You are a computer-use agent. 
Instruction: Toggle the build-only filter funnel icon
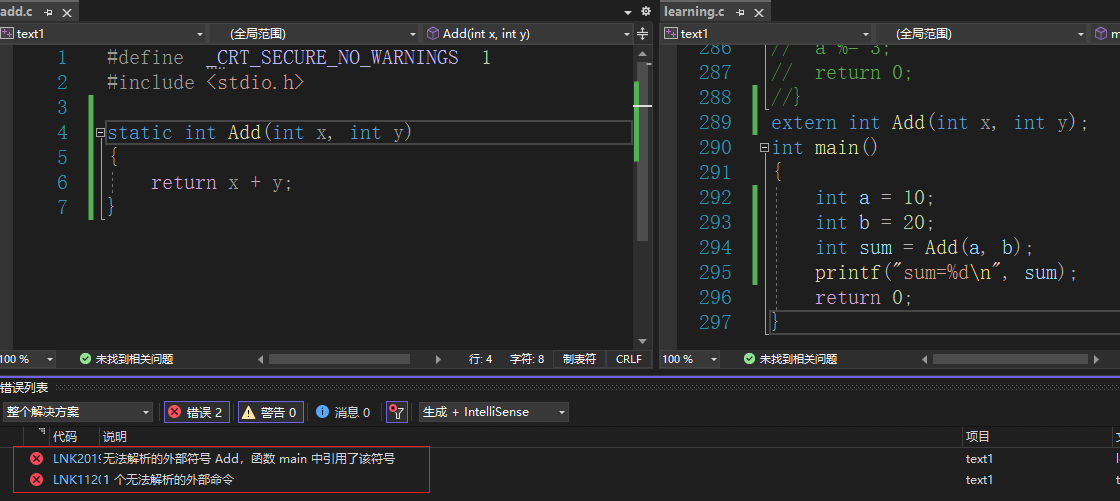[x=397, y=412]
